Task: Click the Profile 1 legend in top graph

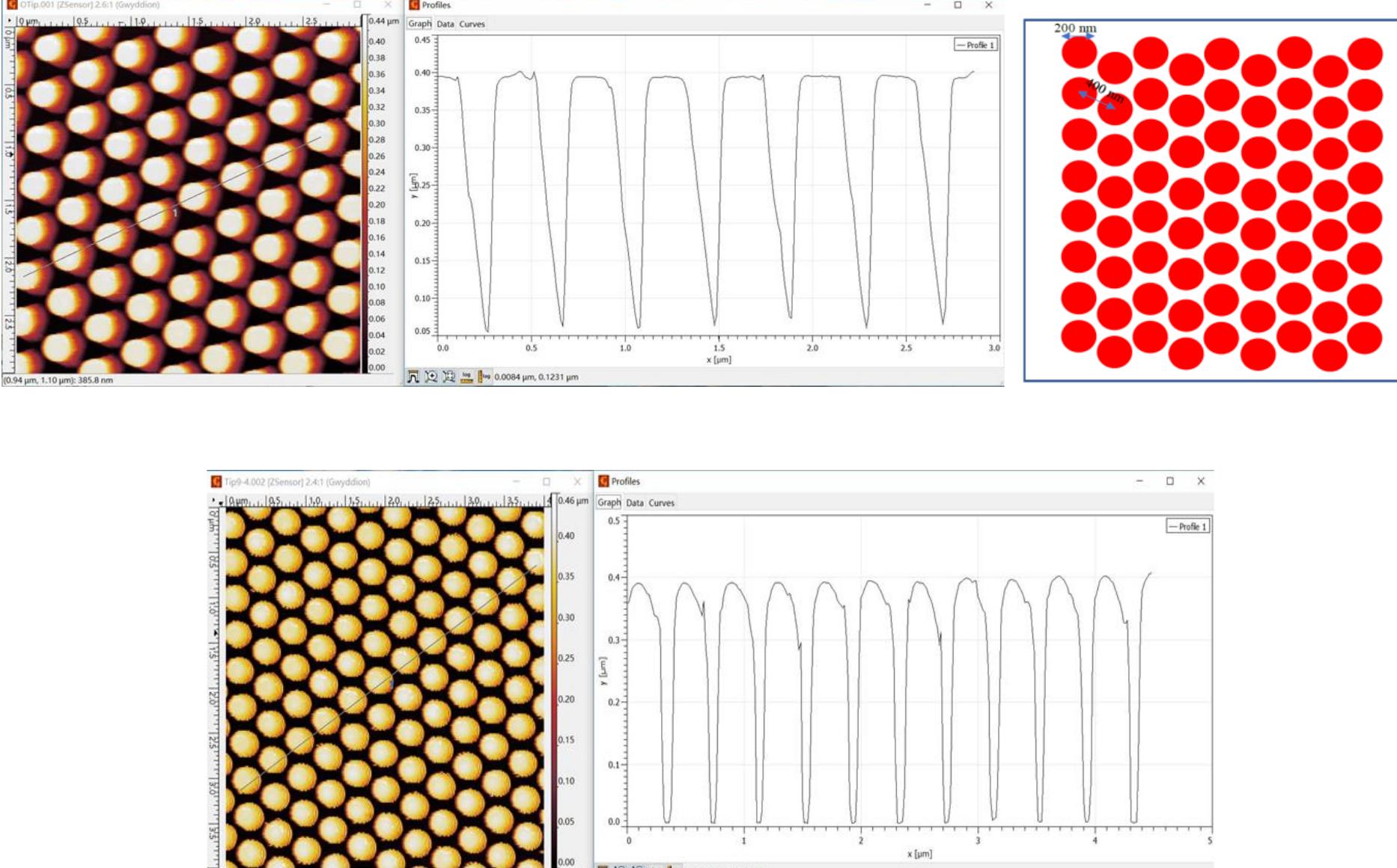Action: (976, 45)
